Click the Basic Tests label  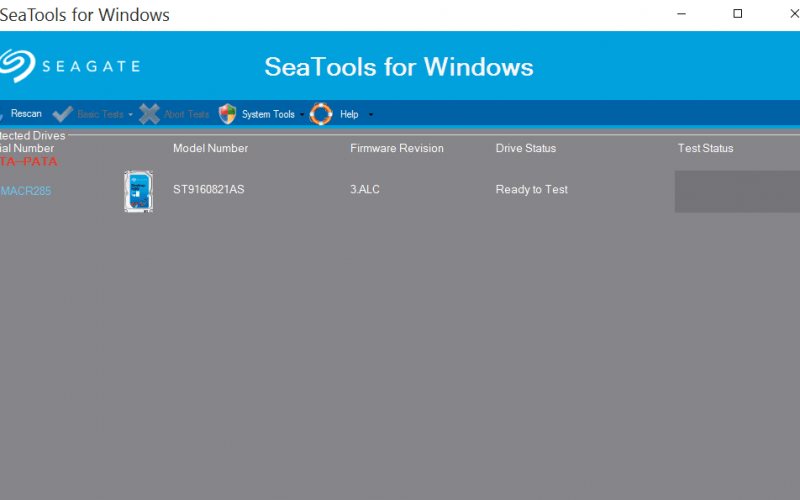101,114
